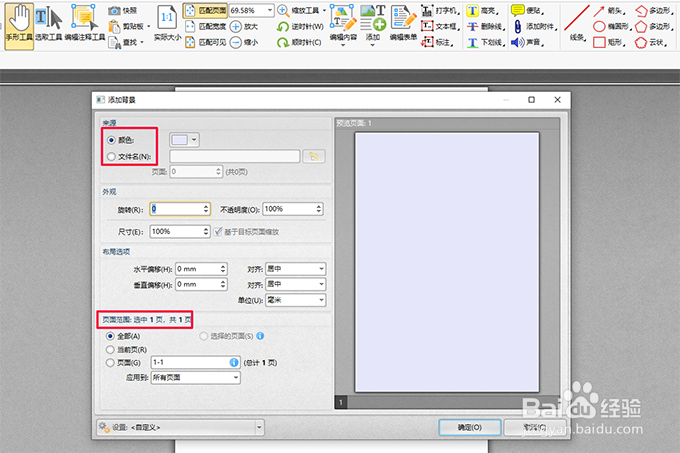This screenshot has width=680, height=453.
Task: Click info icon beside 选择的页面(S)
Action: tap(260, 336)
